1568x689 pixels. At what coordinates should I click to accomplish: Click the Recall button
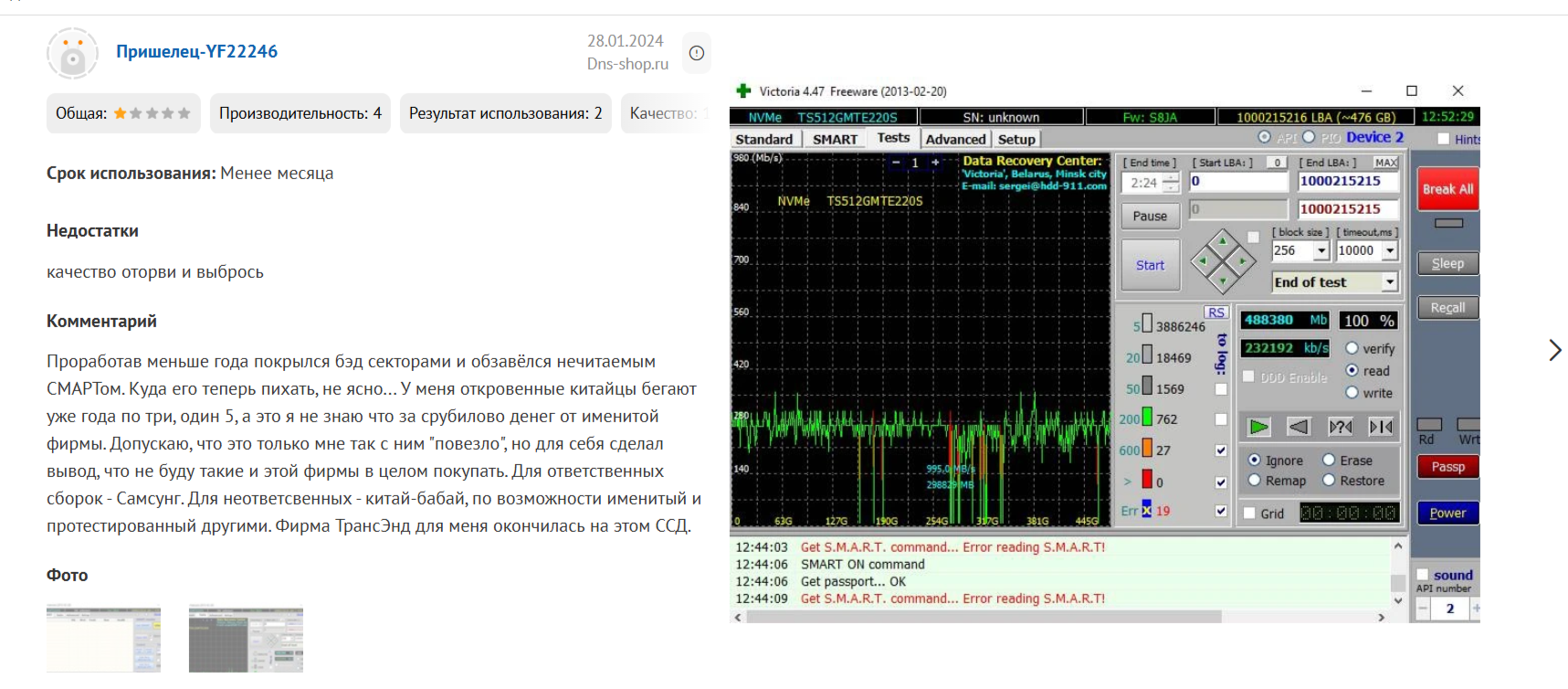pyautogui.click(x=1447, y=308)
